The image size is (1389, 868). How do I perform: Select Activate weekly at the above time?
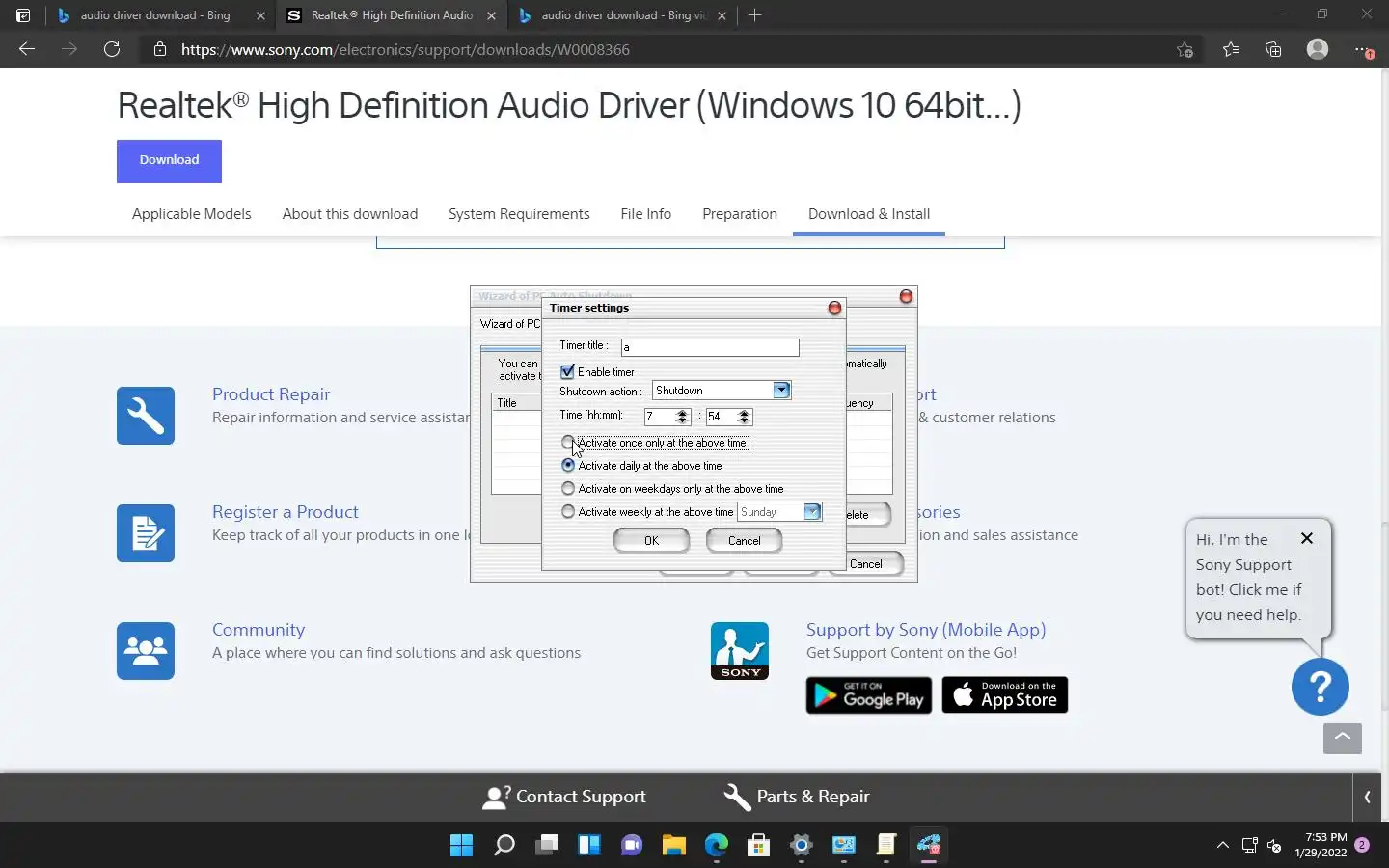coord(568,512)
